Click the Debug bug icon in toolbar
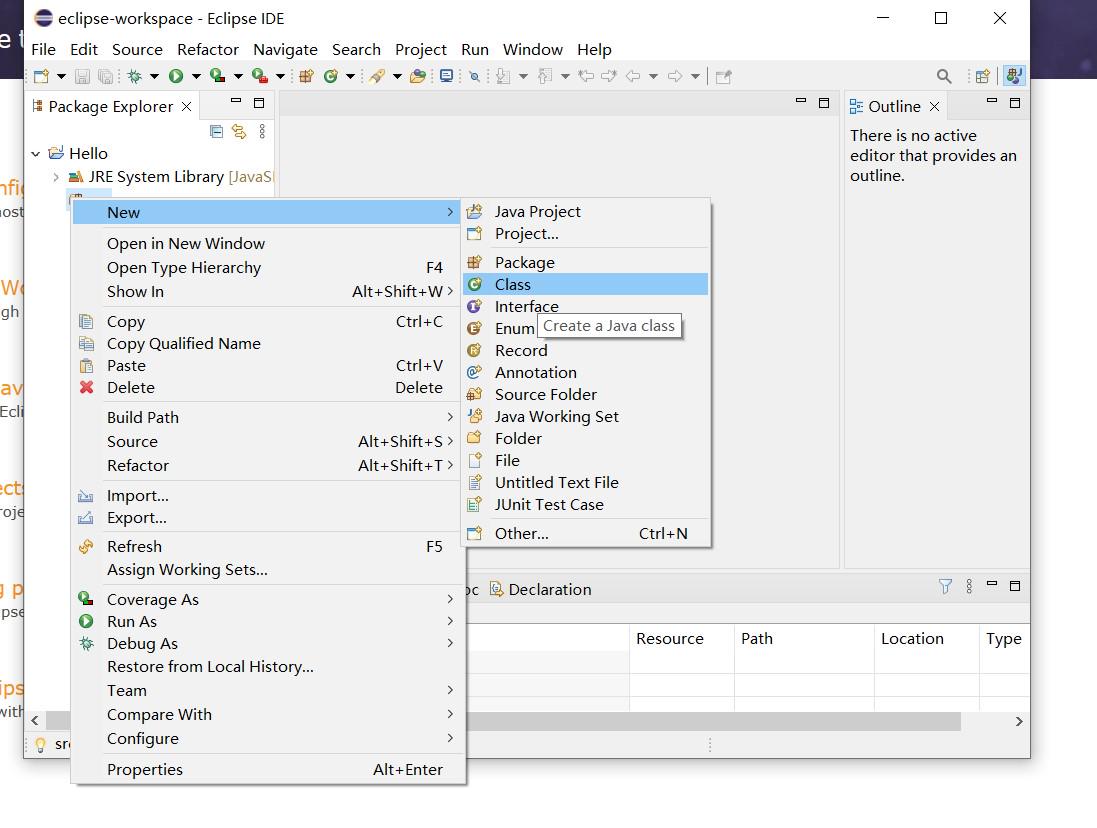 [x=134, y=76]
